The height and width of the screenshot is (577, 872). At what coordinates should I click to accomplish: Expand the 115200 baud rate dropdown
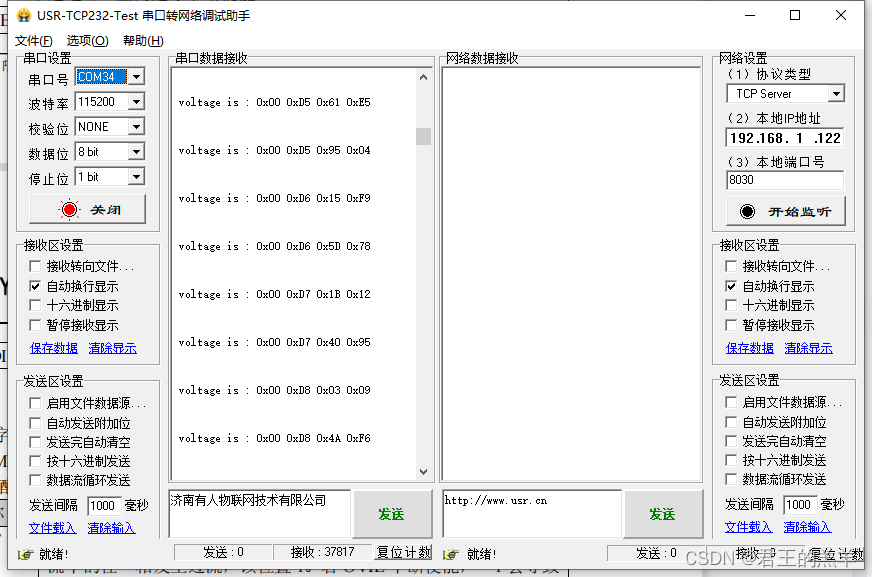click(136, 102)
